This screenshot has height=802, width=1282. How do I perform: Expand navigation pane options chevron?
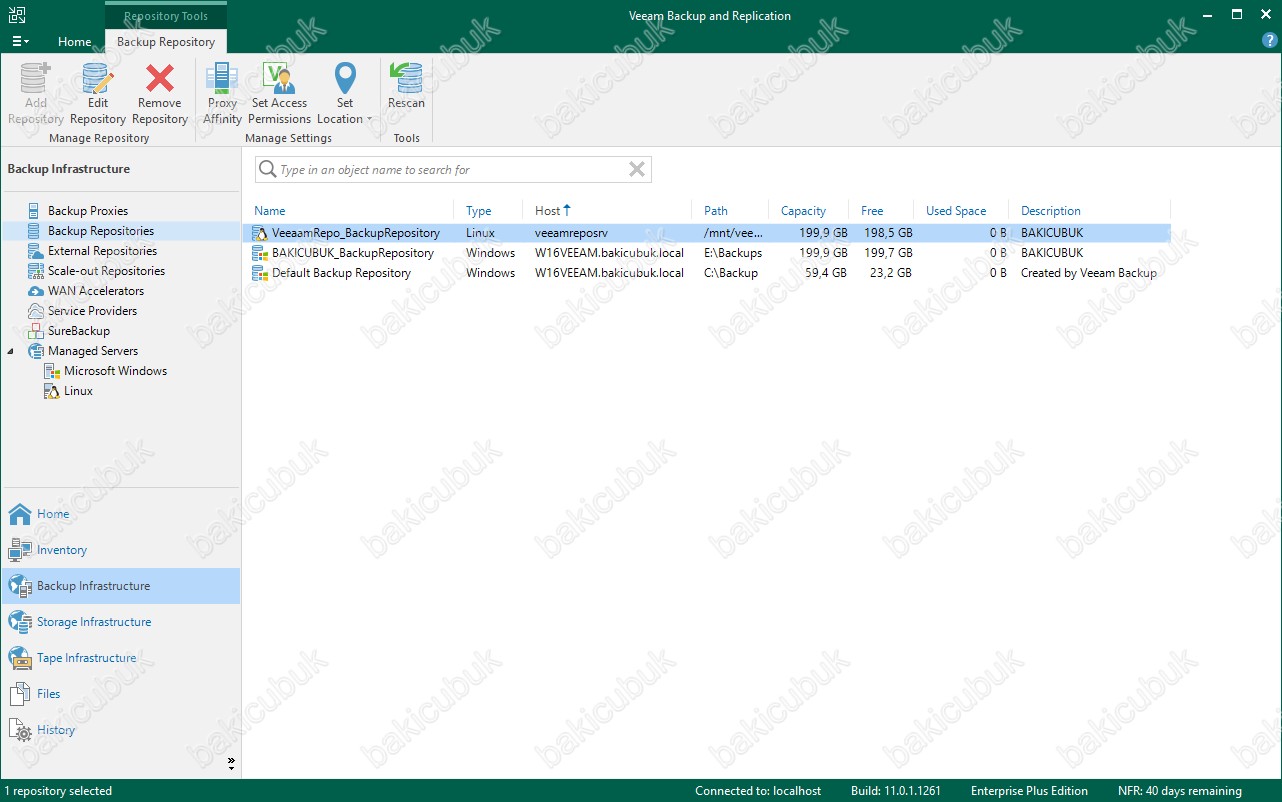[x=231, y=763]
